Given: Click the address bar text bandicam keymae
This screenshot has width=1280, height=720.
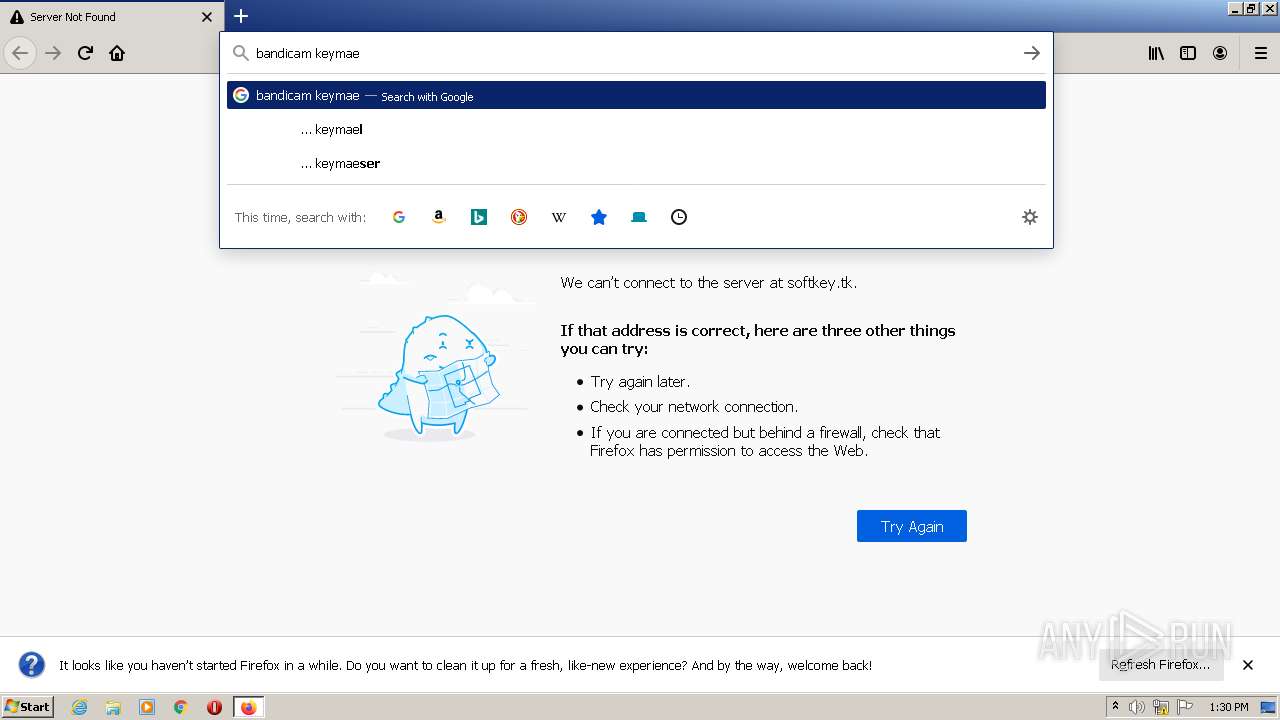Looking at the screenshot, I should [307, 53].
